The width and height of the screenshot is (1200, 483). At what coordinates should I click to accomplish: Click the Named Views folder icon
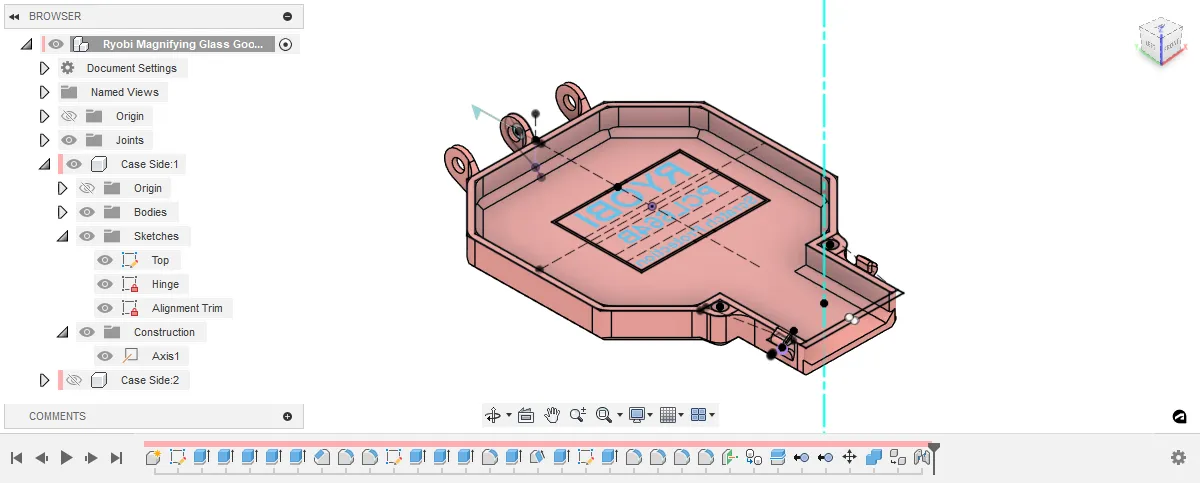[68, 92]
